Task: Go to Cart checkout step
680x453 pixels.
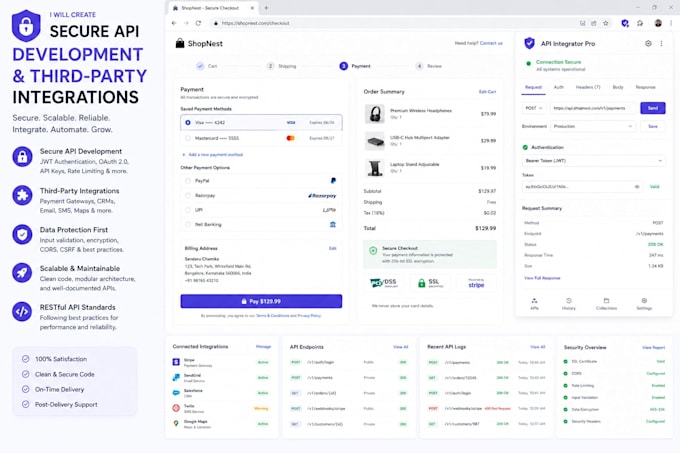Action: pyautogui.click(x=206, y=66)
